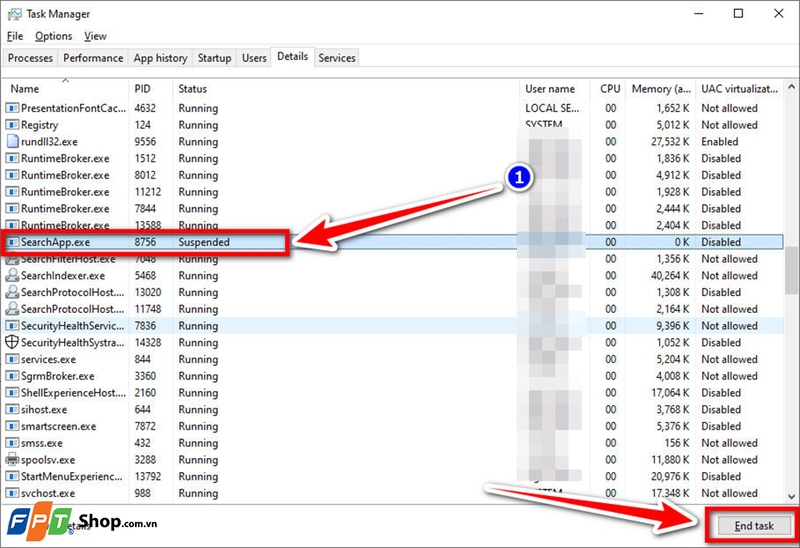The image size is (800, 548).
Task: Click the services.exe process icon
Action: (12, 359)
